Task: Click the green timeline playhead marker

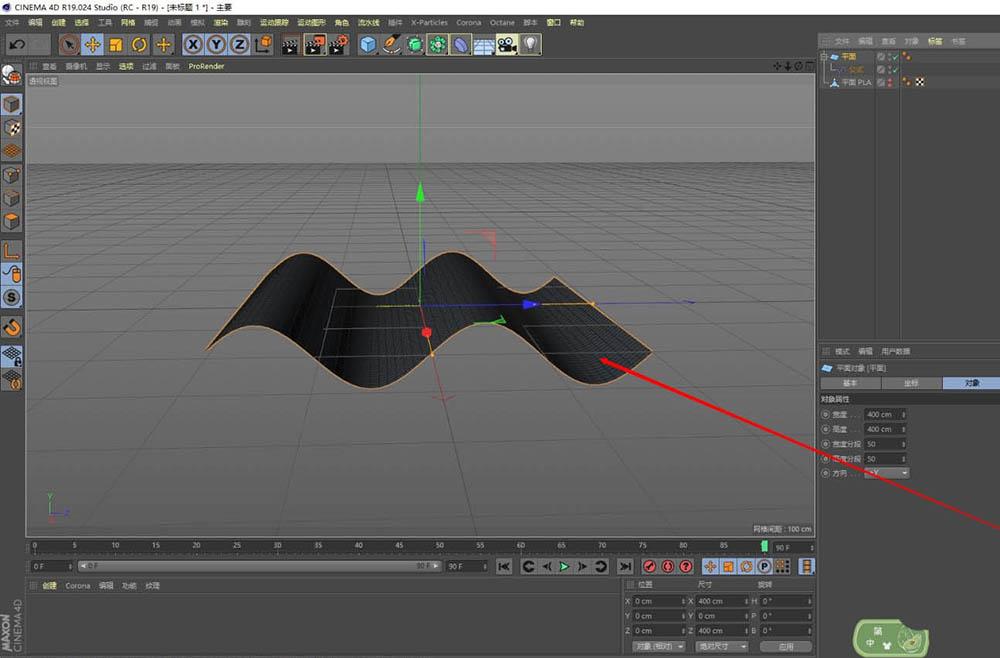Action: 765,546
